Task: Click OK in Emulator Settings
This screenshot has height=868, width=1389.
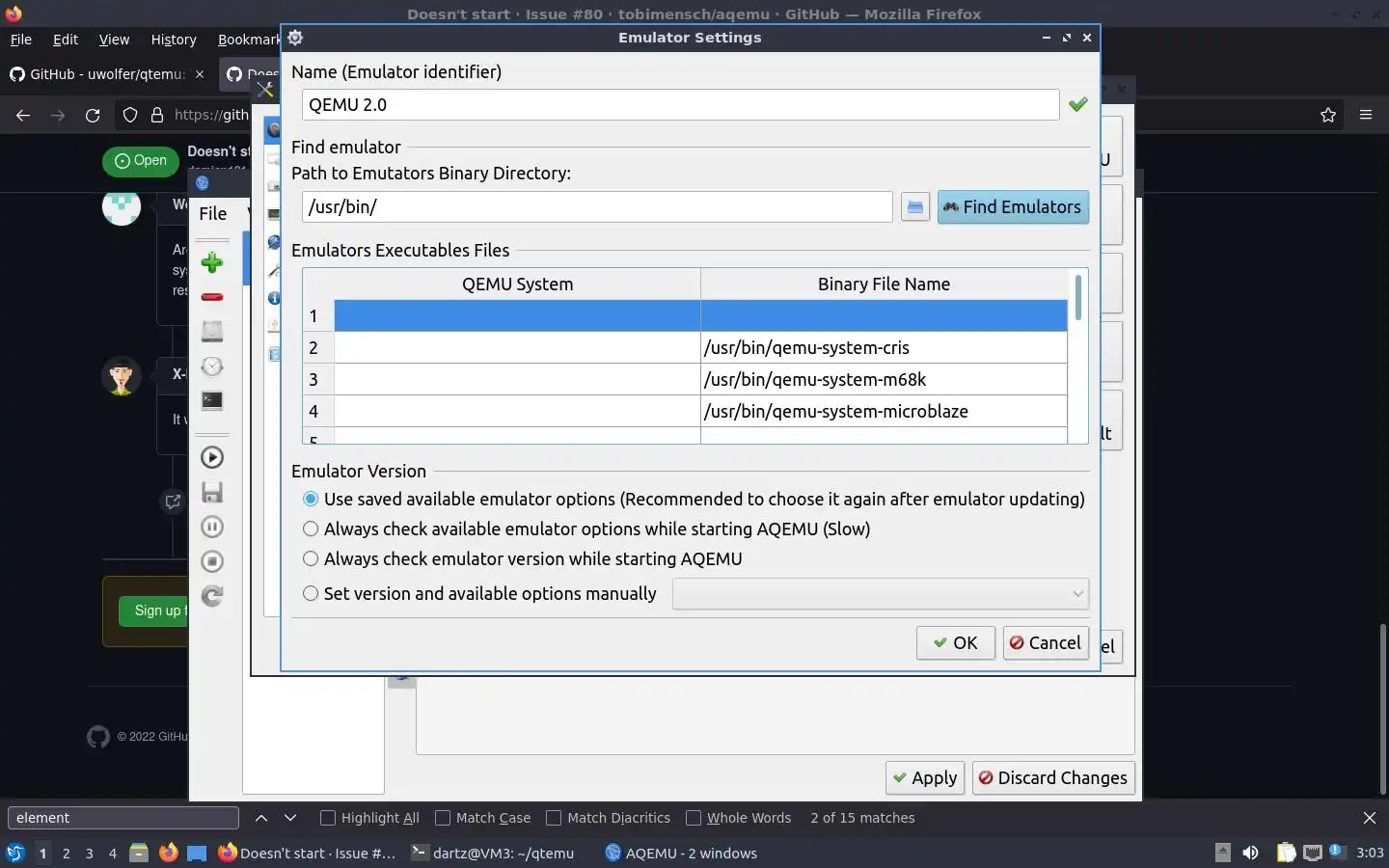Action: click(955, 642)
